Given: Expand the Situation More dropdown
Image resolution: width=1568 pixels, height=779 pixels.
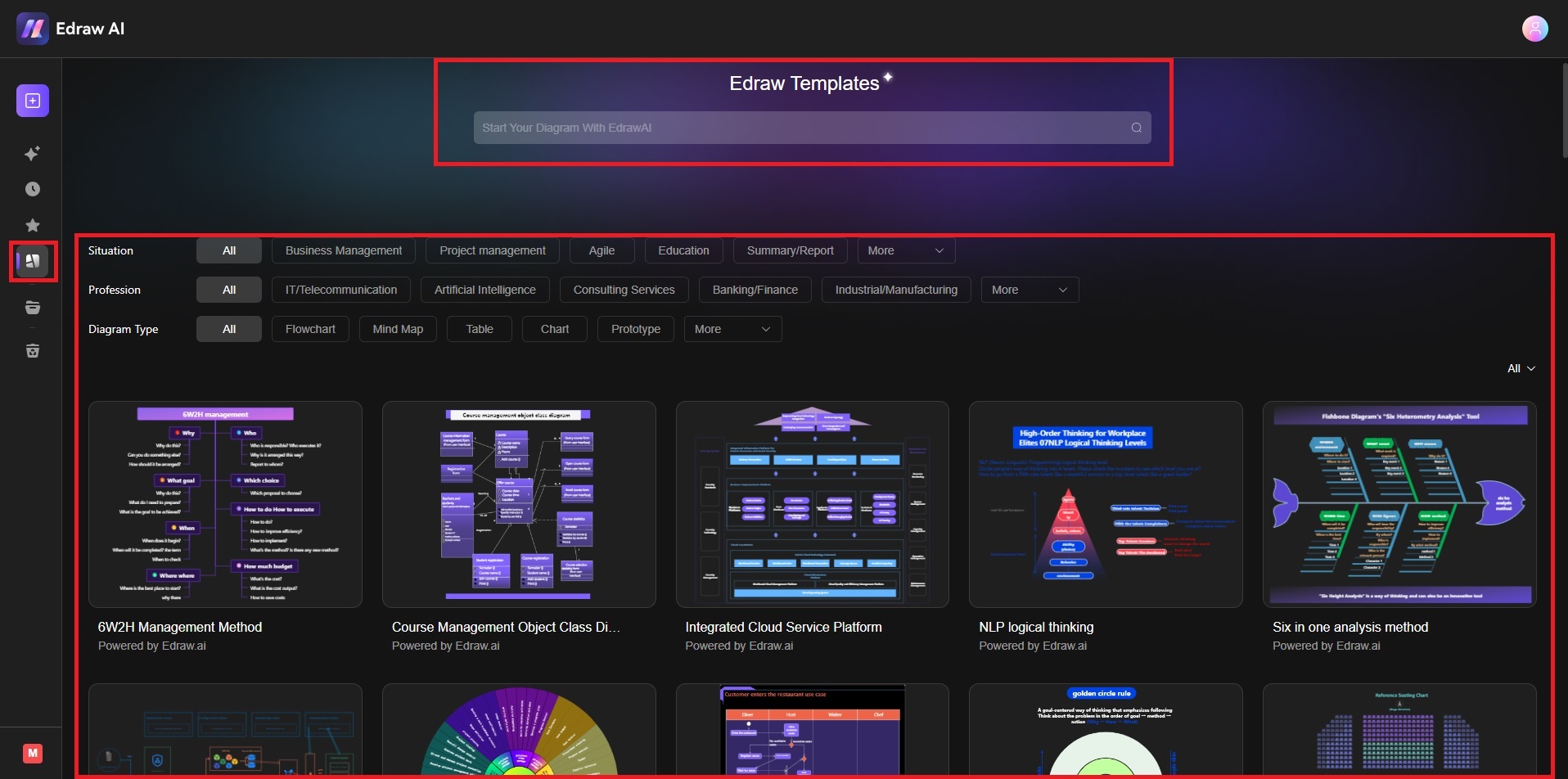Looking at the screenshot, I should point(906,250).
